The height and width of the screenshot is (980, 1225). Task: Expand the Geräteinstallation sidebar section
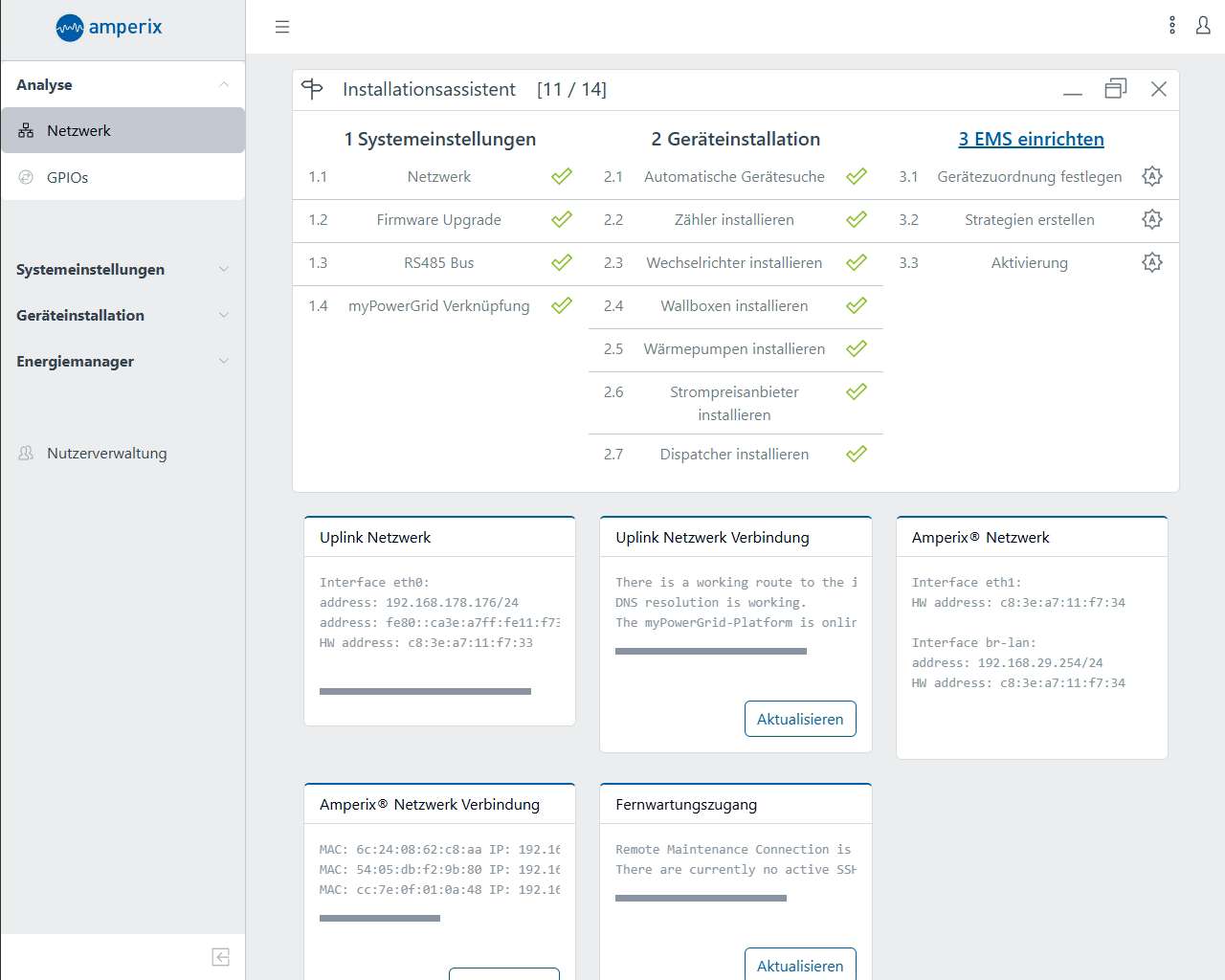pyautogui.click(x=122, y=315)
